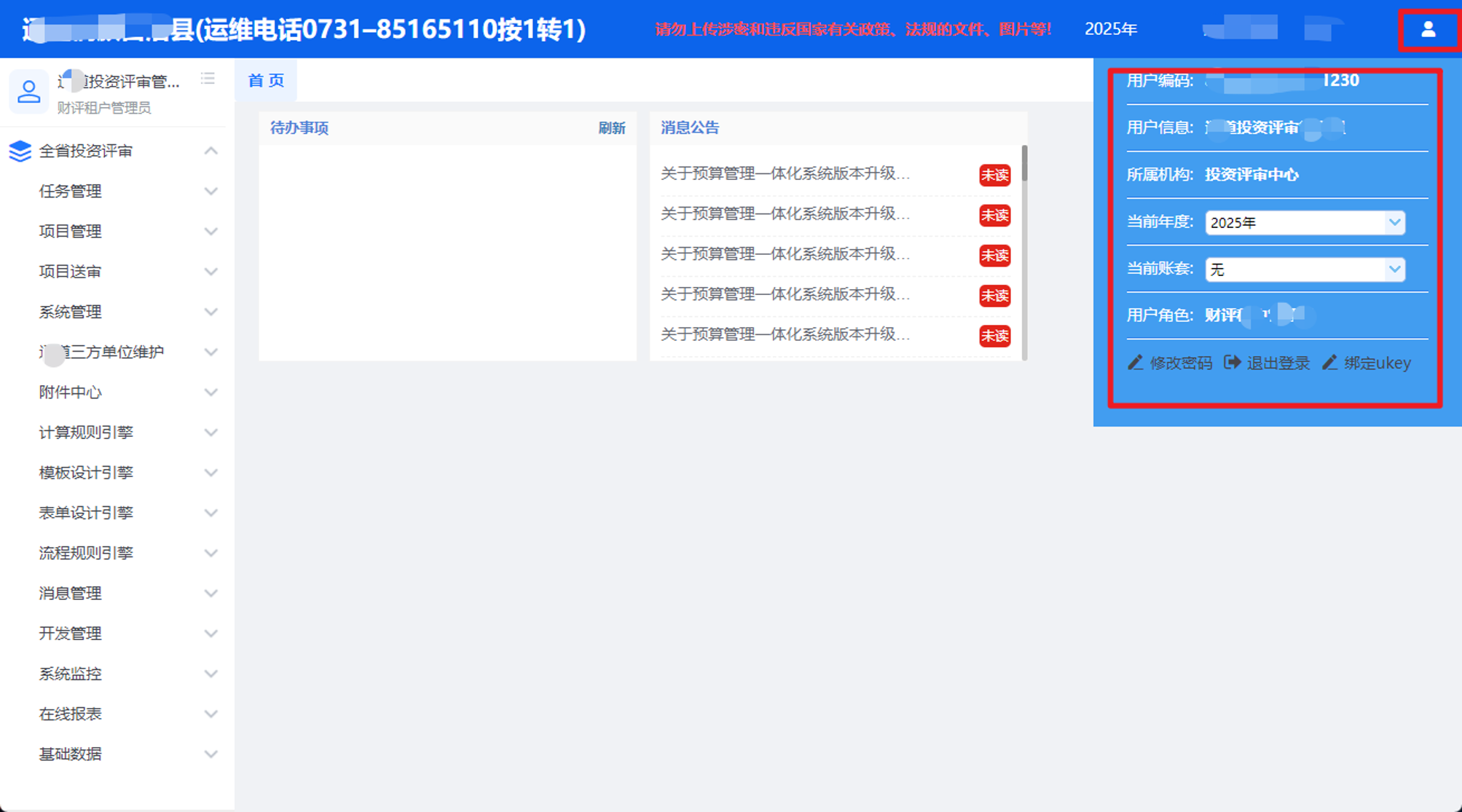Open the fifth 关于预算管理一体化 announcement
This screenshot has height=812, width=1462.
pos(785,334)
